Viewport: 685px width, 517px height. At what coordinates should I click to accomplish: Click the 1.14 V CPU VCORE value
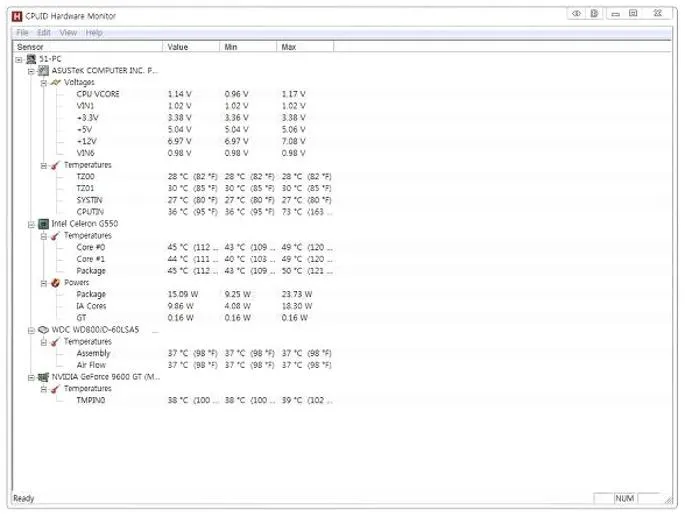[x=180, y=94]
